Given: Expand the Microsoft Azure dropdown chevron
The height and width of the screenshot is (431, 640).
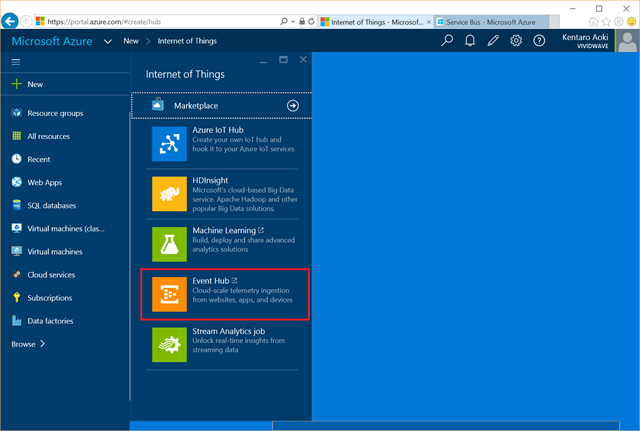Looking at the screenshot, I should [108, 41].
